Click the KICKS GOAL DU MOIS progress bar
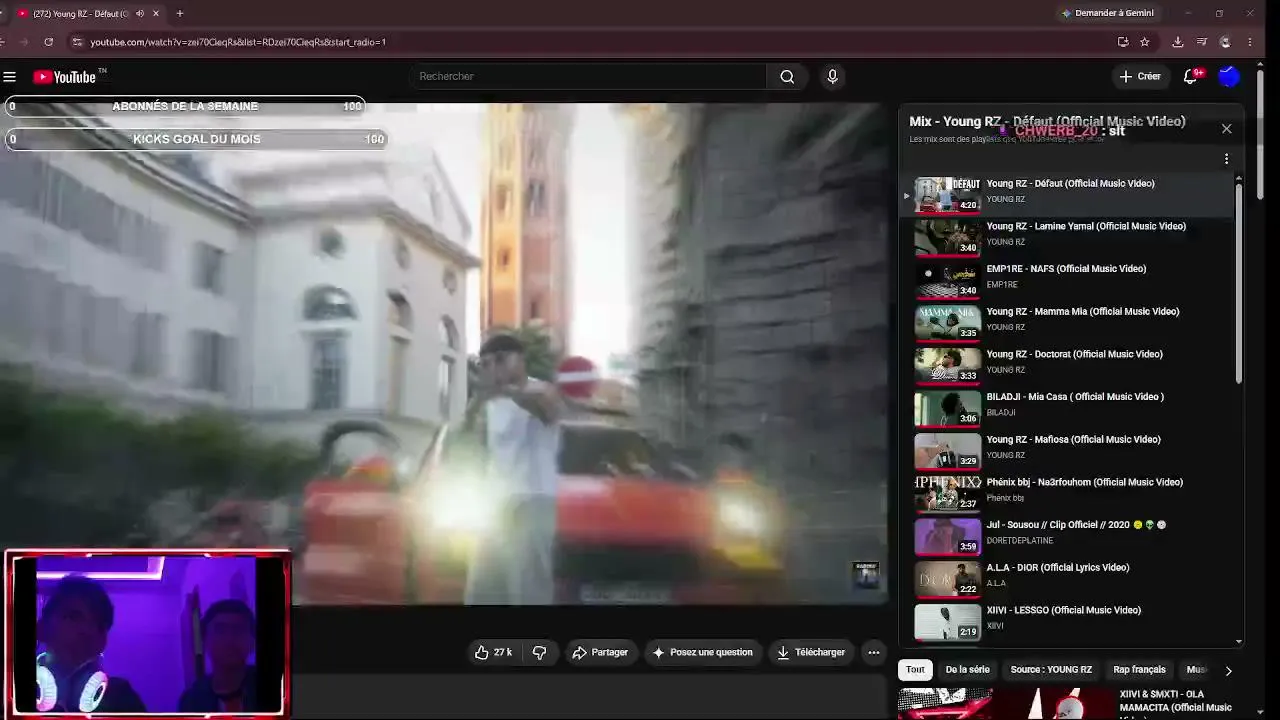The height and width of the screenshot is (720, 1280). click(196, 139)
